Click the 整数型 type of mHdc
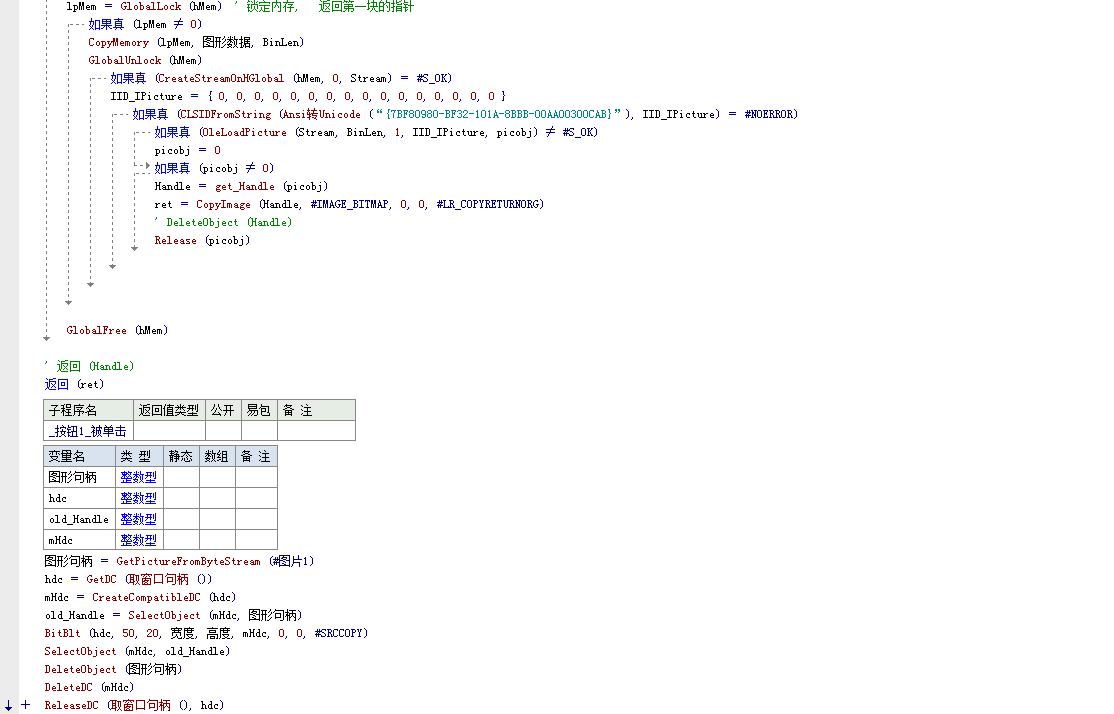 click(139, 540)
